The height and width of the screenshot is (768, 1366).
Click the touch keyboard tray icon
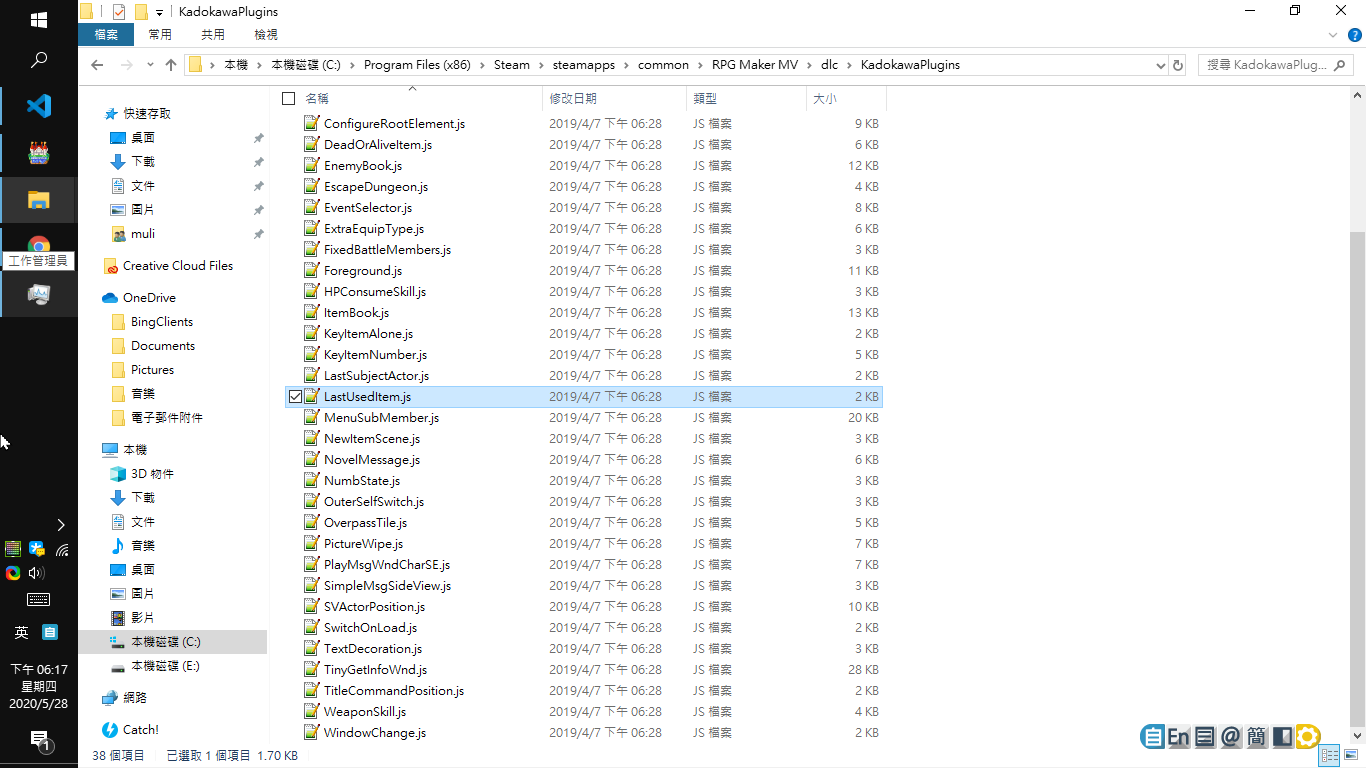click(x=39, y=600)
